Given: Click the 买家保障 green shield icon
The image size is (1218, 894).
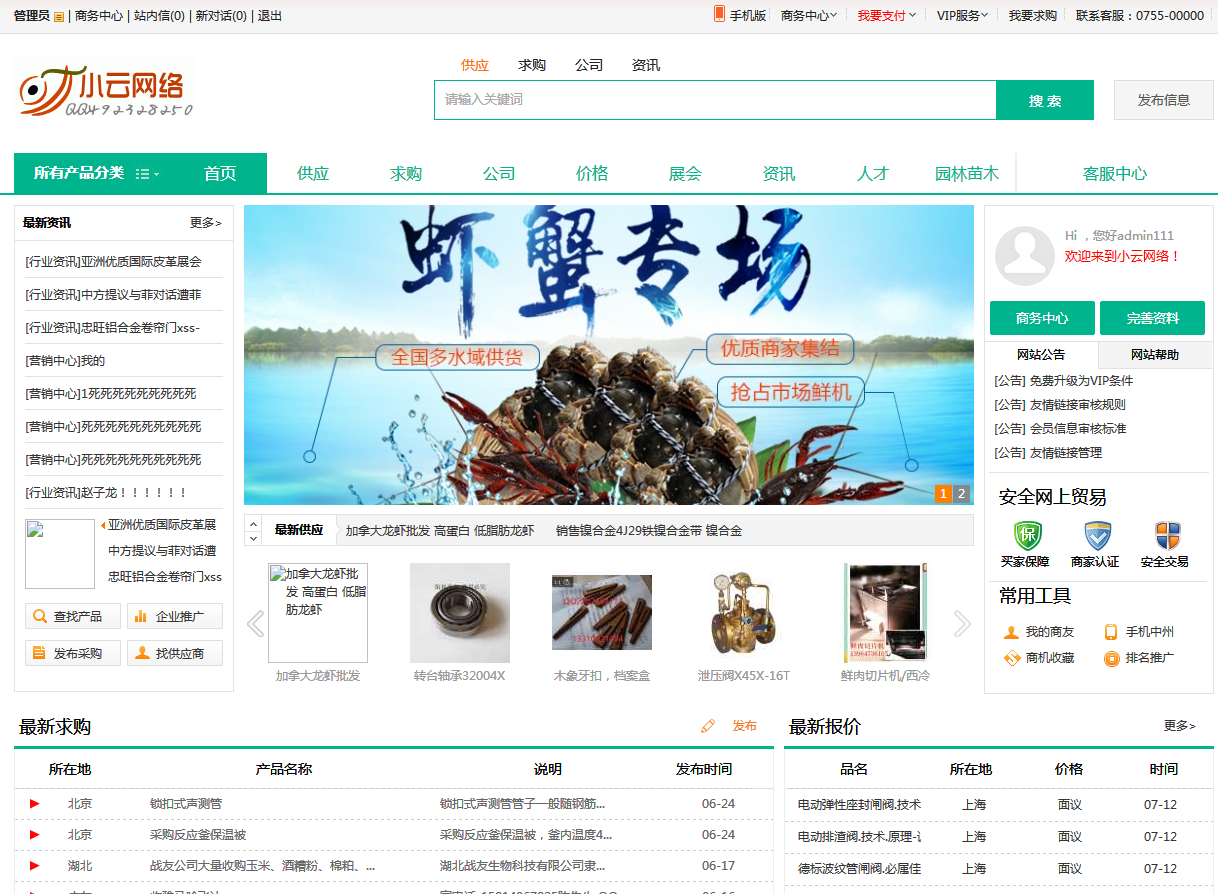Looking at the screenshot, I should click(x=1027, y=535).
